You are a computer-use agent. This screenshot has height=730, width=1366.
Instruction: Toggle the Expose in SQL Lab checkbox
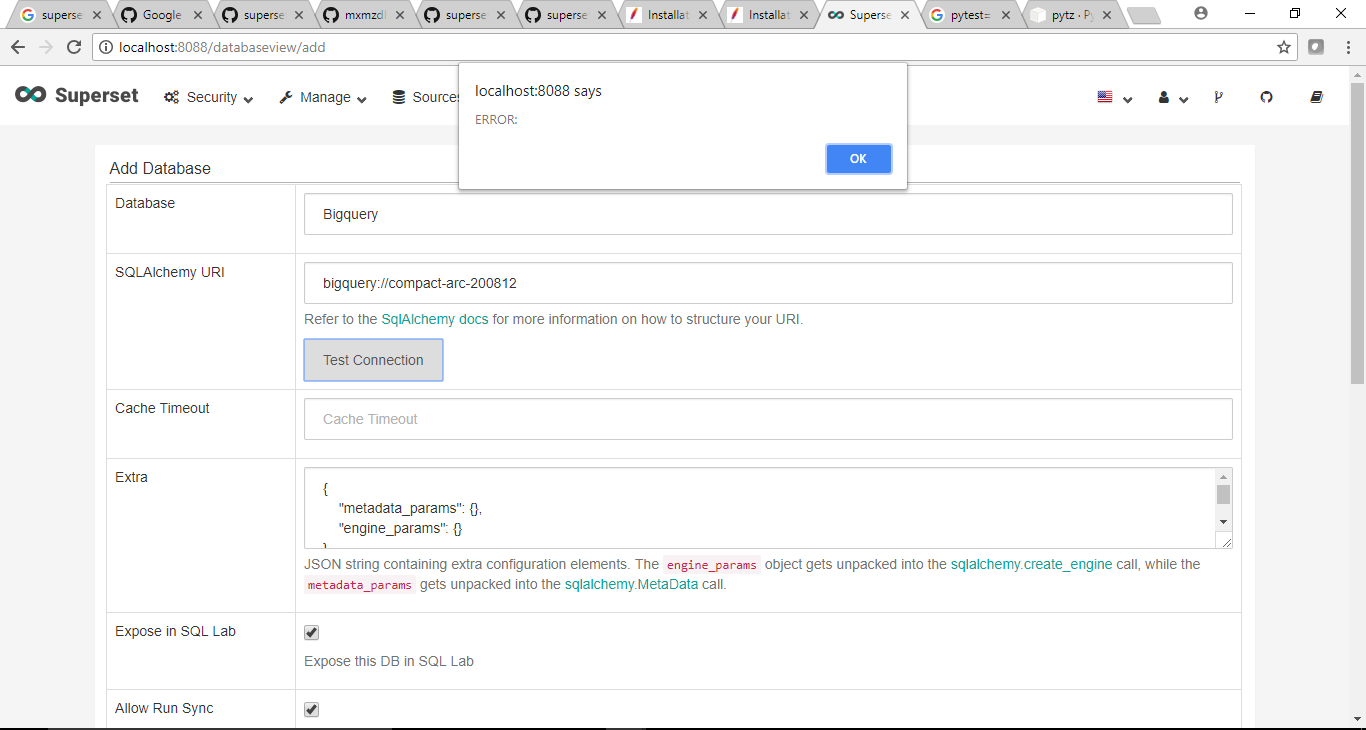(311, 632)
